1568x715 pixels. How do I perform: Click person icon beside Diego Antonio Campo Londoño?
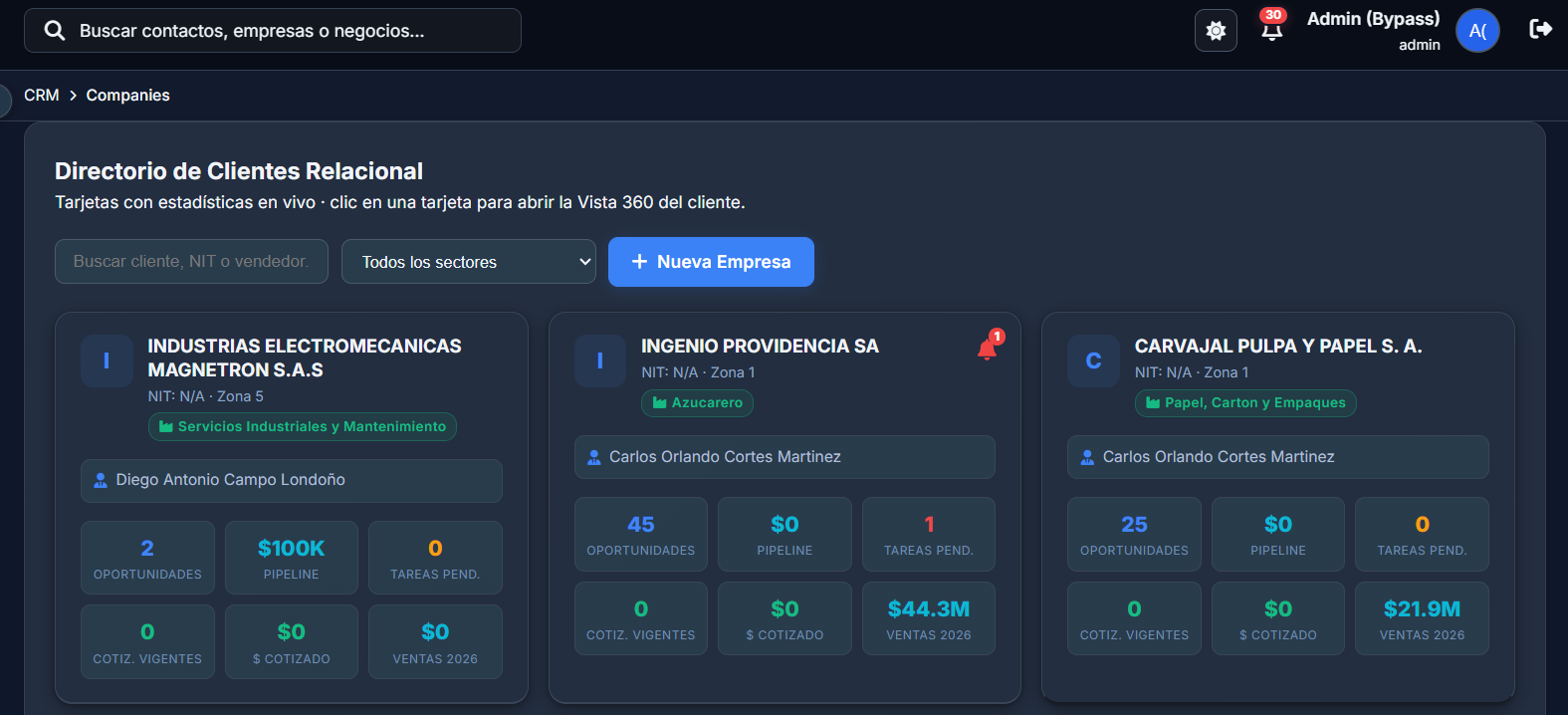click(x=101, y=480)
